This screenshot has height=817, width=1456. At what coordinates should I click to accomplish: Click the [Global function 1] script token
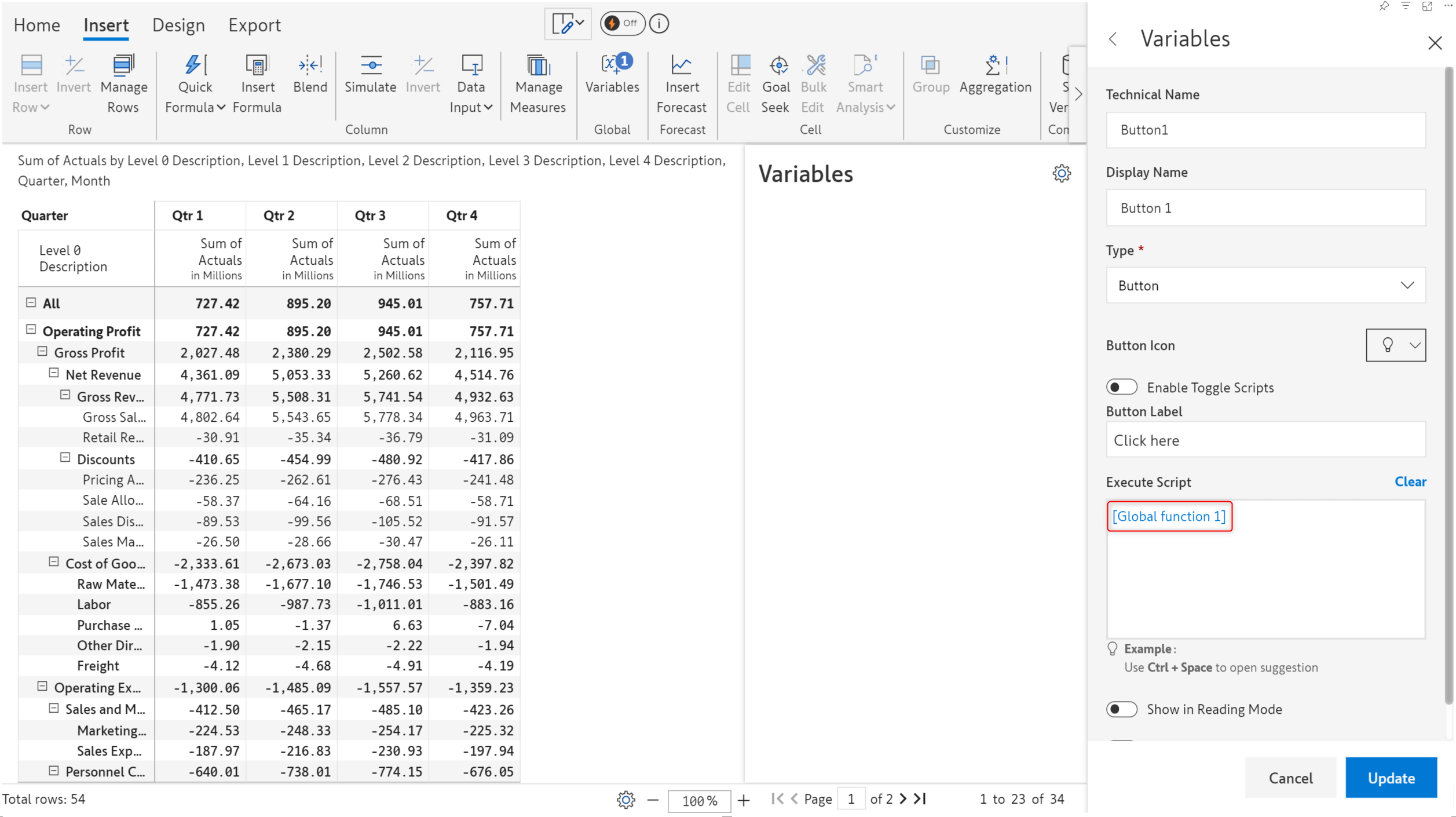pos(1169,516)
